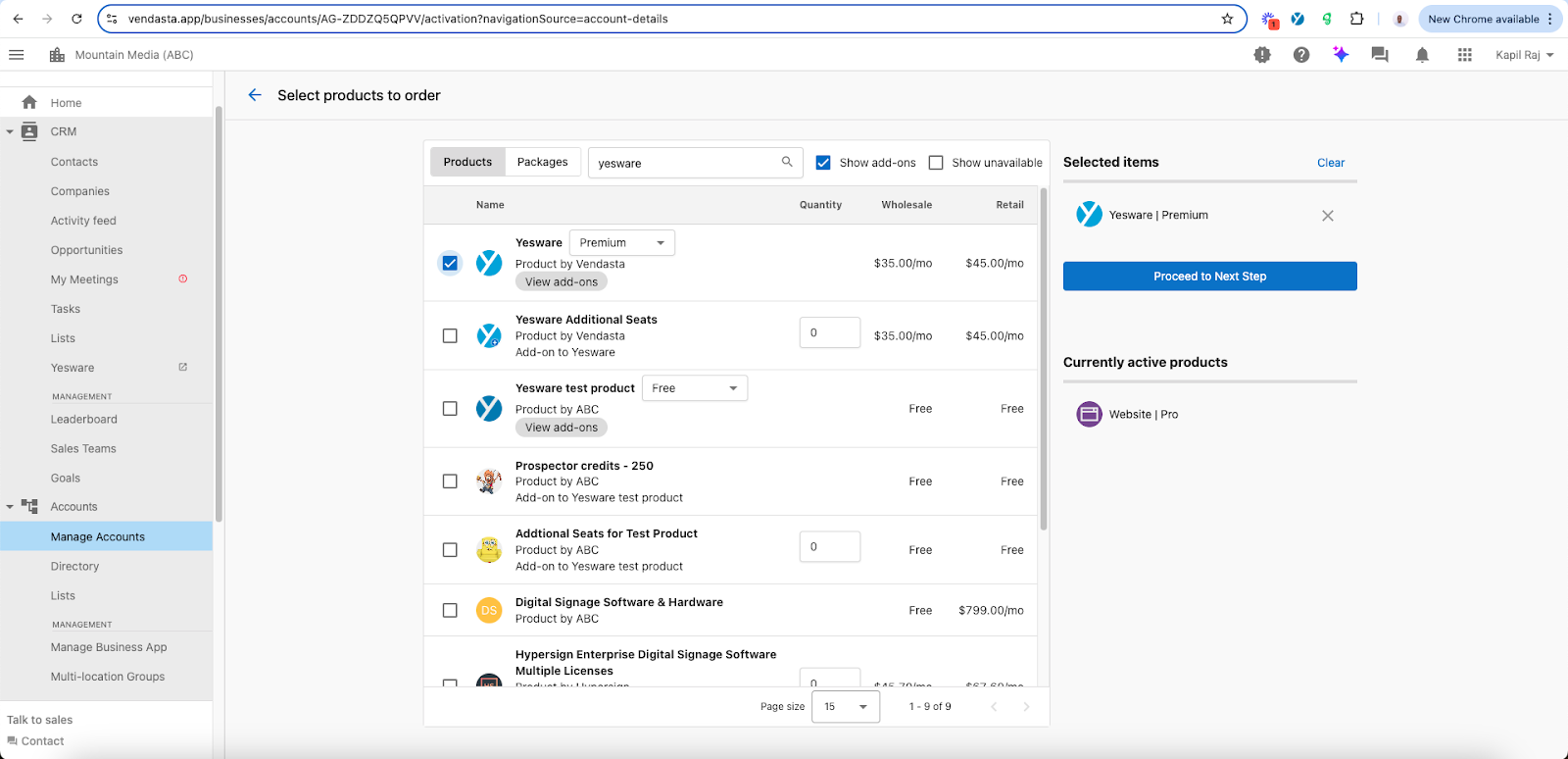
Task: Click the product list vertical scrollbar
Action: click(1044, 358)
